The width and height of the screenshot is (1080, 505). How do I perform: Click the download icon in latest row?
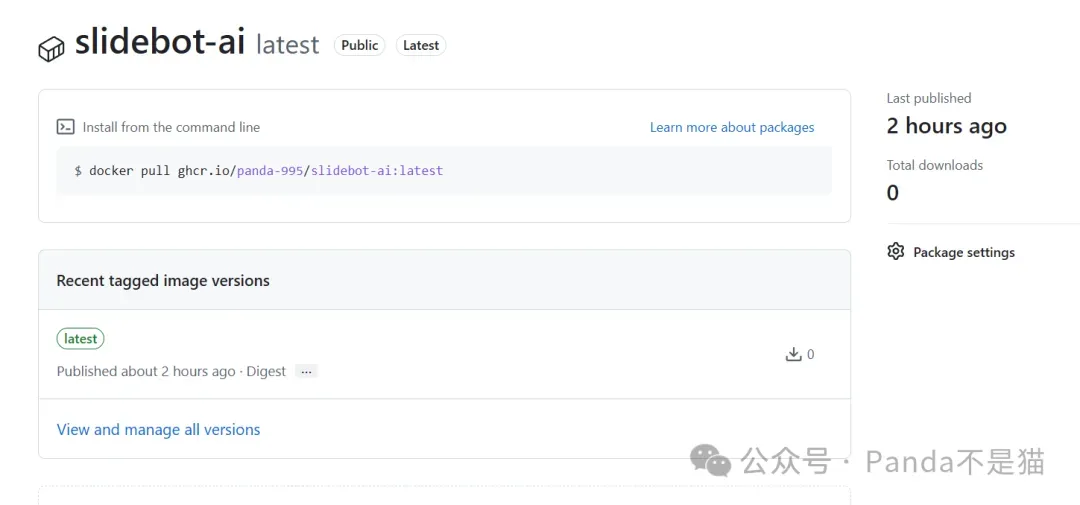coord(794,354)
